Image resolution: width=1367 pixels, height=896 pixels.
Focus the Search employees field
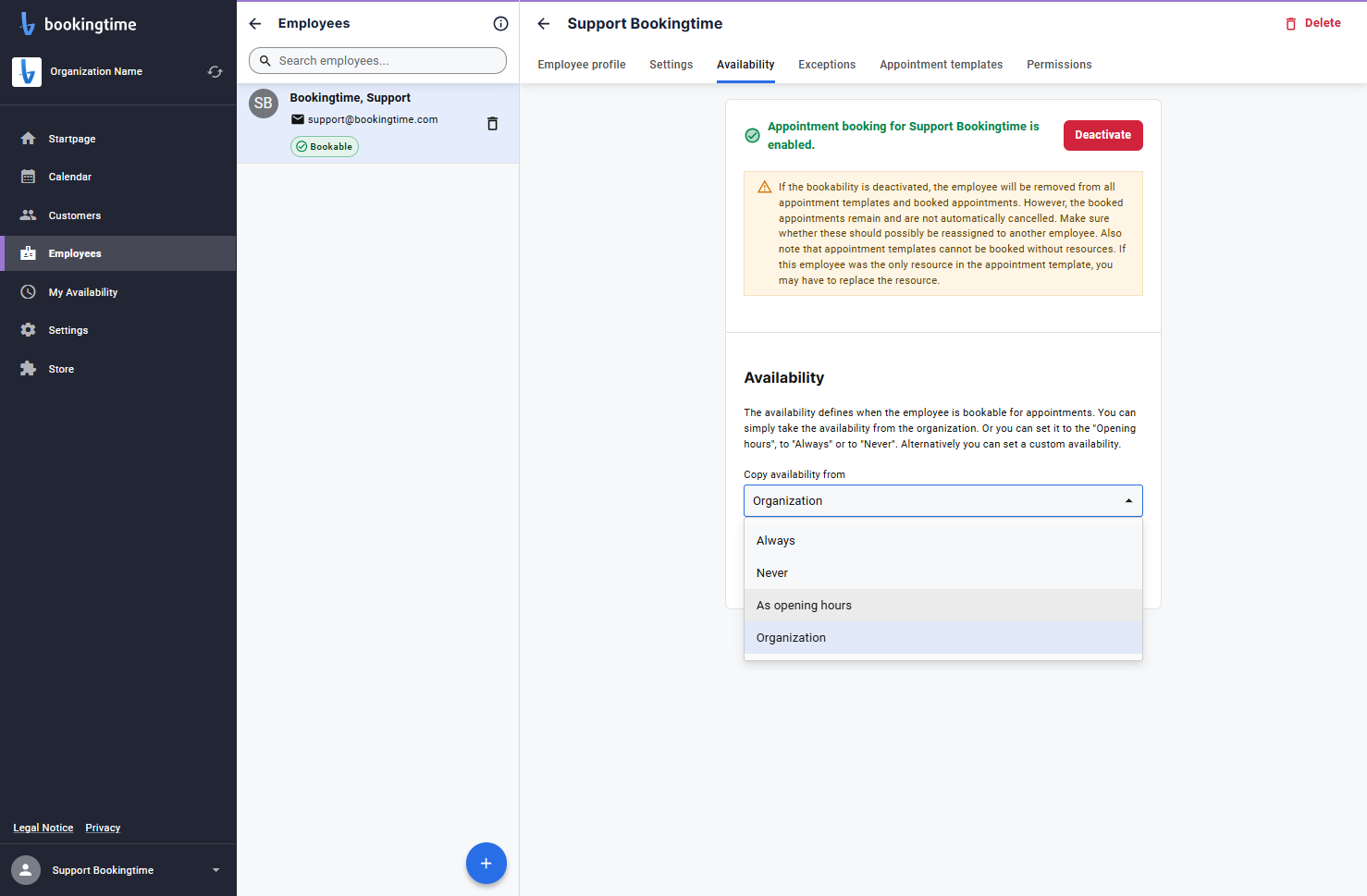click(377, 61)
